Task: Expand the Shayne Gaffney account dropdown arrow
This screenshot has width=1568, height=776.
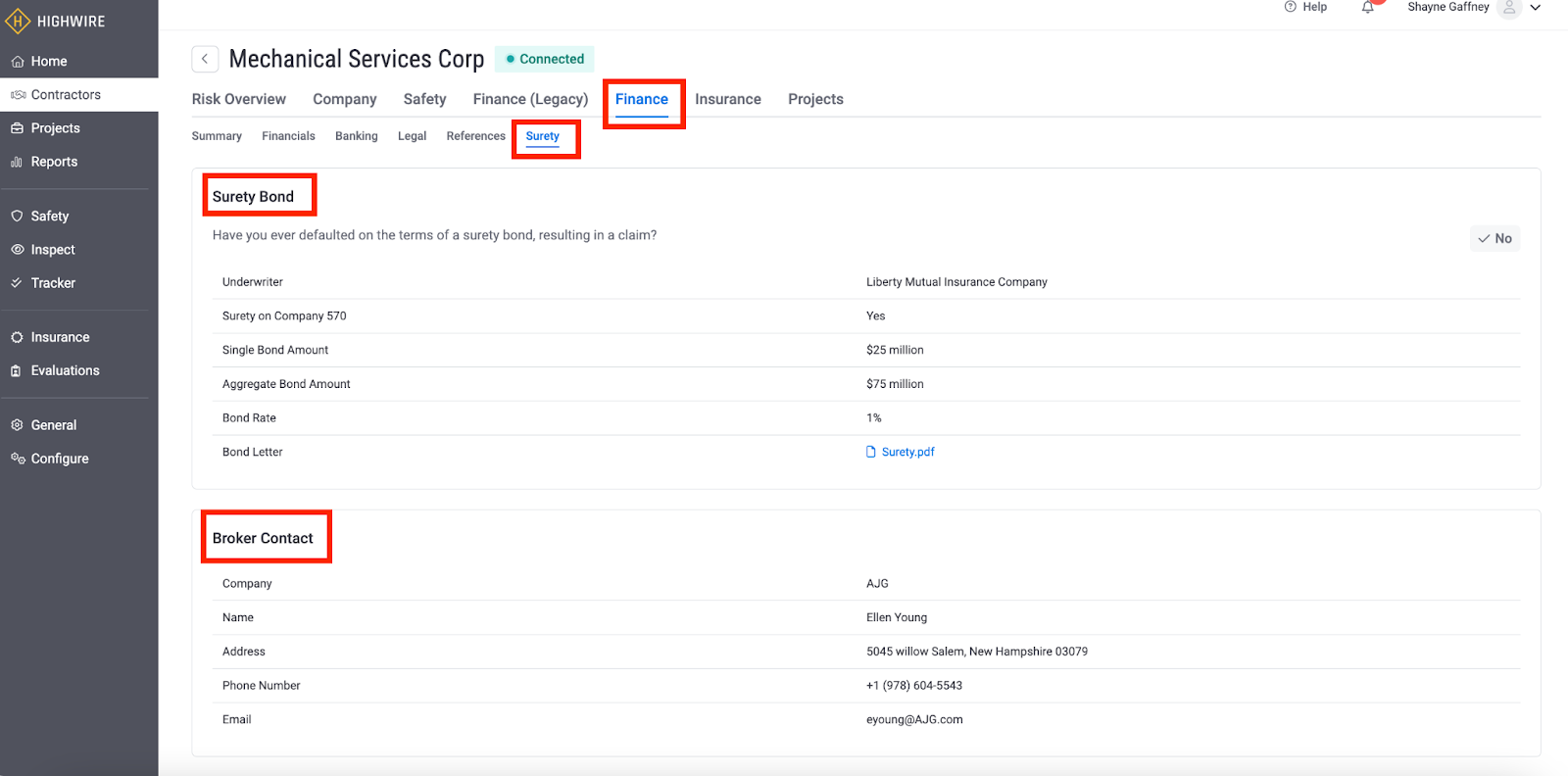Action: click(x=1536, y=8)
